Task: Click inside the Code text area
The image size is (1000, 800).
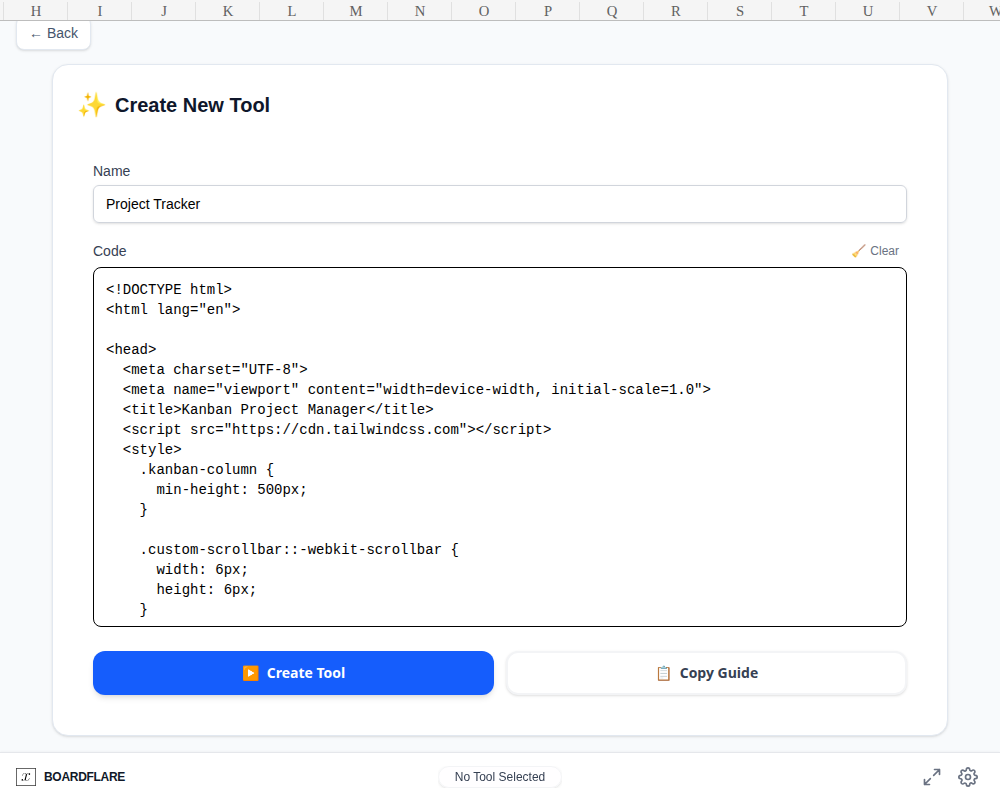Action: point(499,447)
